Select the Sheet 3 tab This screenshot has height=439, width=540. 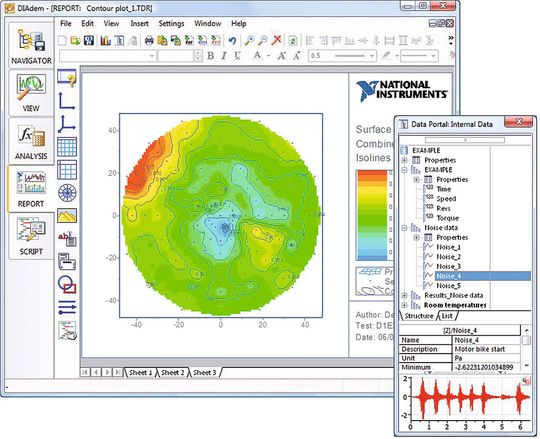(205, 372)
